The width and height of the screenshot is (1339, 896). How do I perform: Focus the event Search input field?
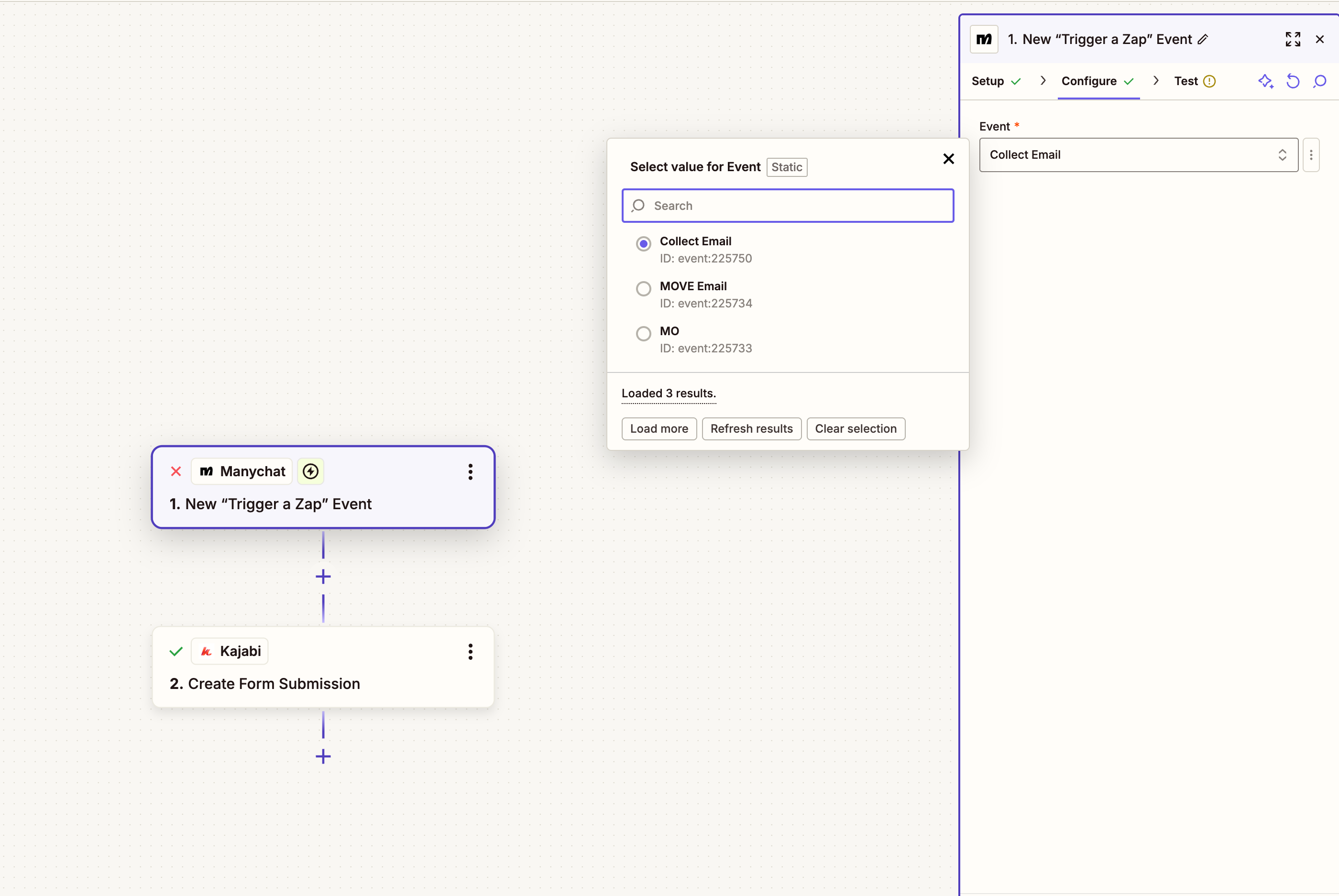coord(788,206)
